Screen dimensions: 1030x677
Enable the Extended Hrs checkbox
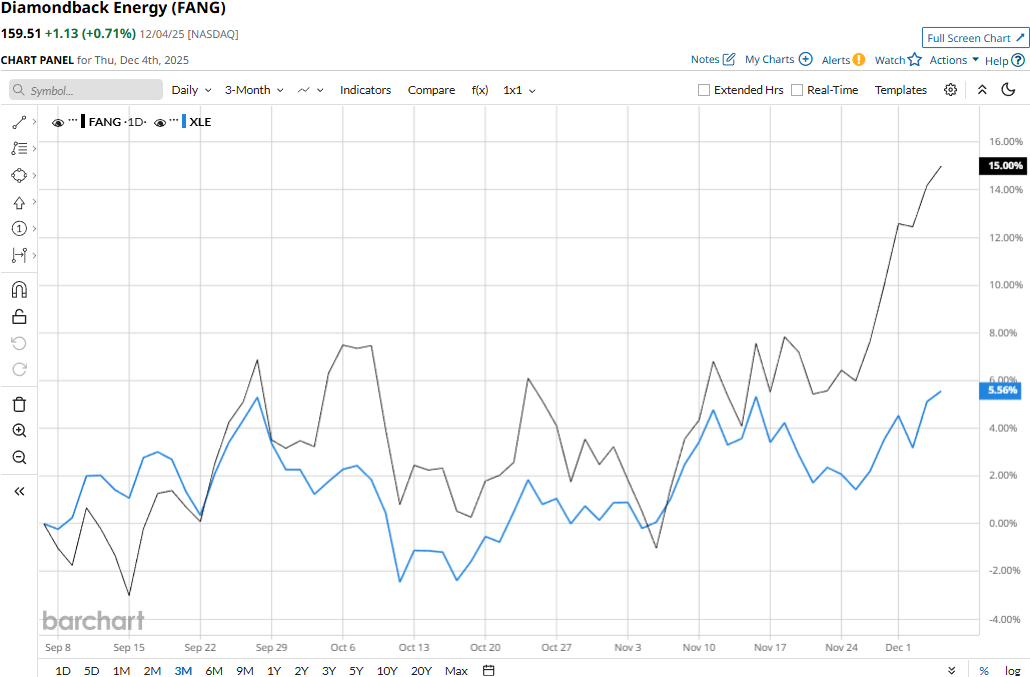coord(704,90)
